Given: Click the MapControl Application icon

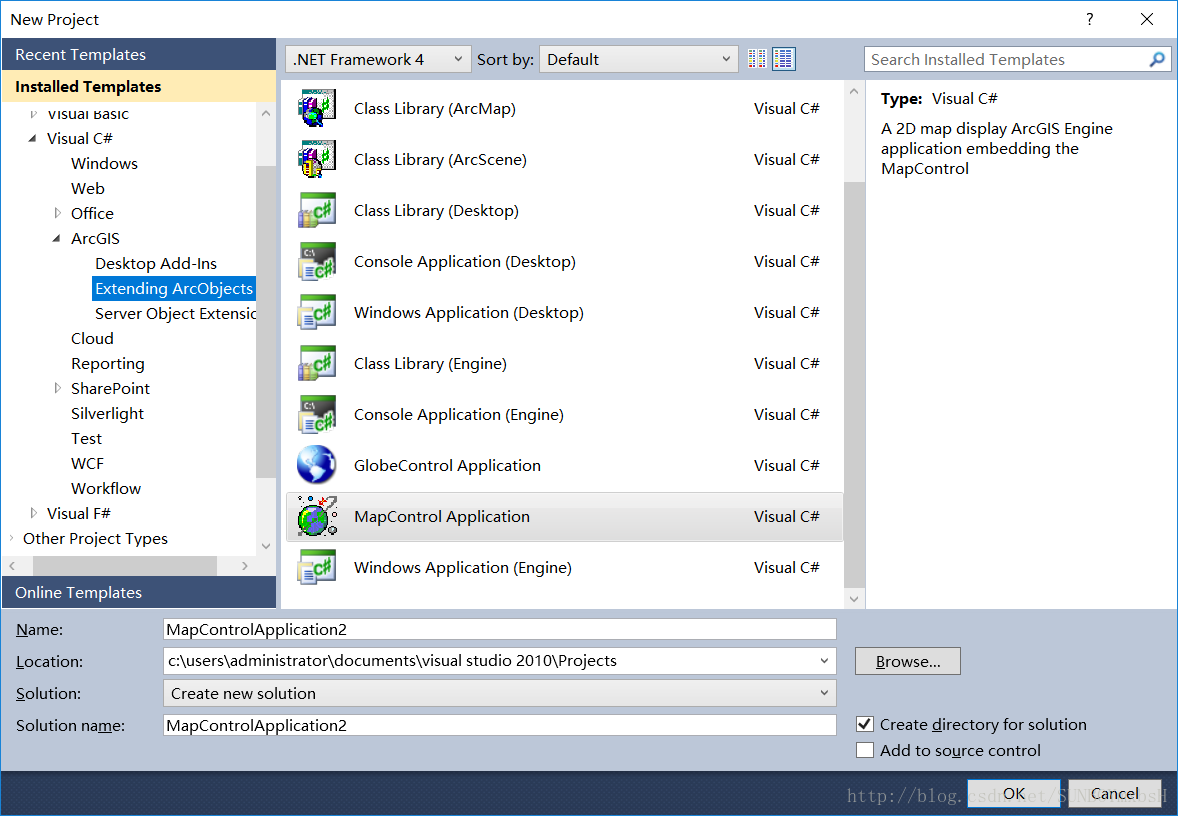Looking at the screenshot, I should 316,516.
